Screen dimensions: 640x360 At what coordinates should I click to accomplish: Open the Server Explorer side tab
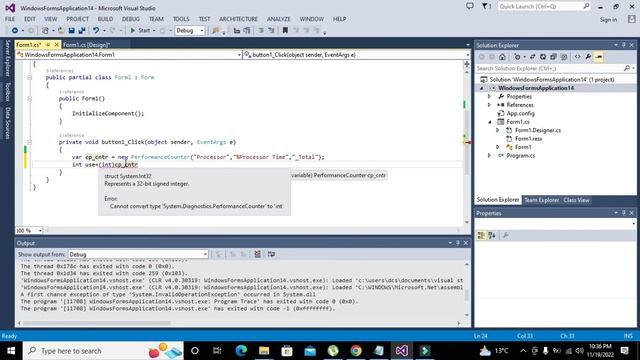point(7,58)
